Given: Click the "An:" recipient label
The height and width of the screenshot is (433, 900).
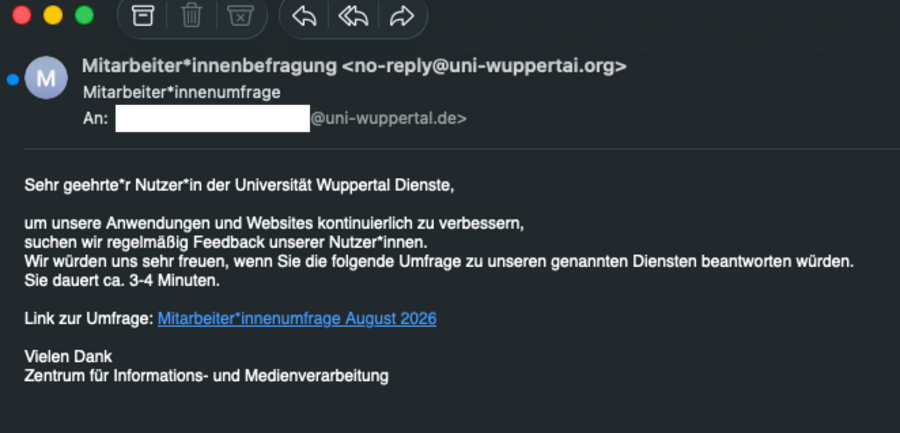Looking at the screenshot, I should [95, 119].
